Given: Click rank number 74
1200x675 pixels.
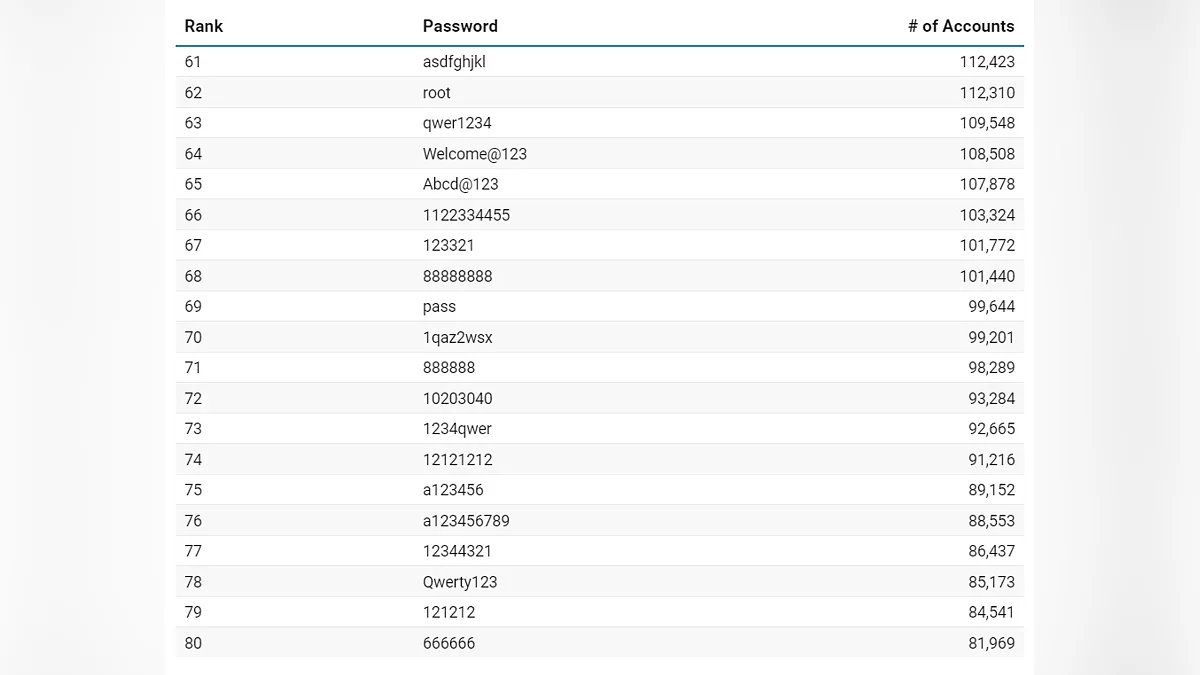Looking at the screenshot, I should click(x=193, y=460).
